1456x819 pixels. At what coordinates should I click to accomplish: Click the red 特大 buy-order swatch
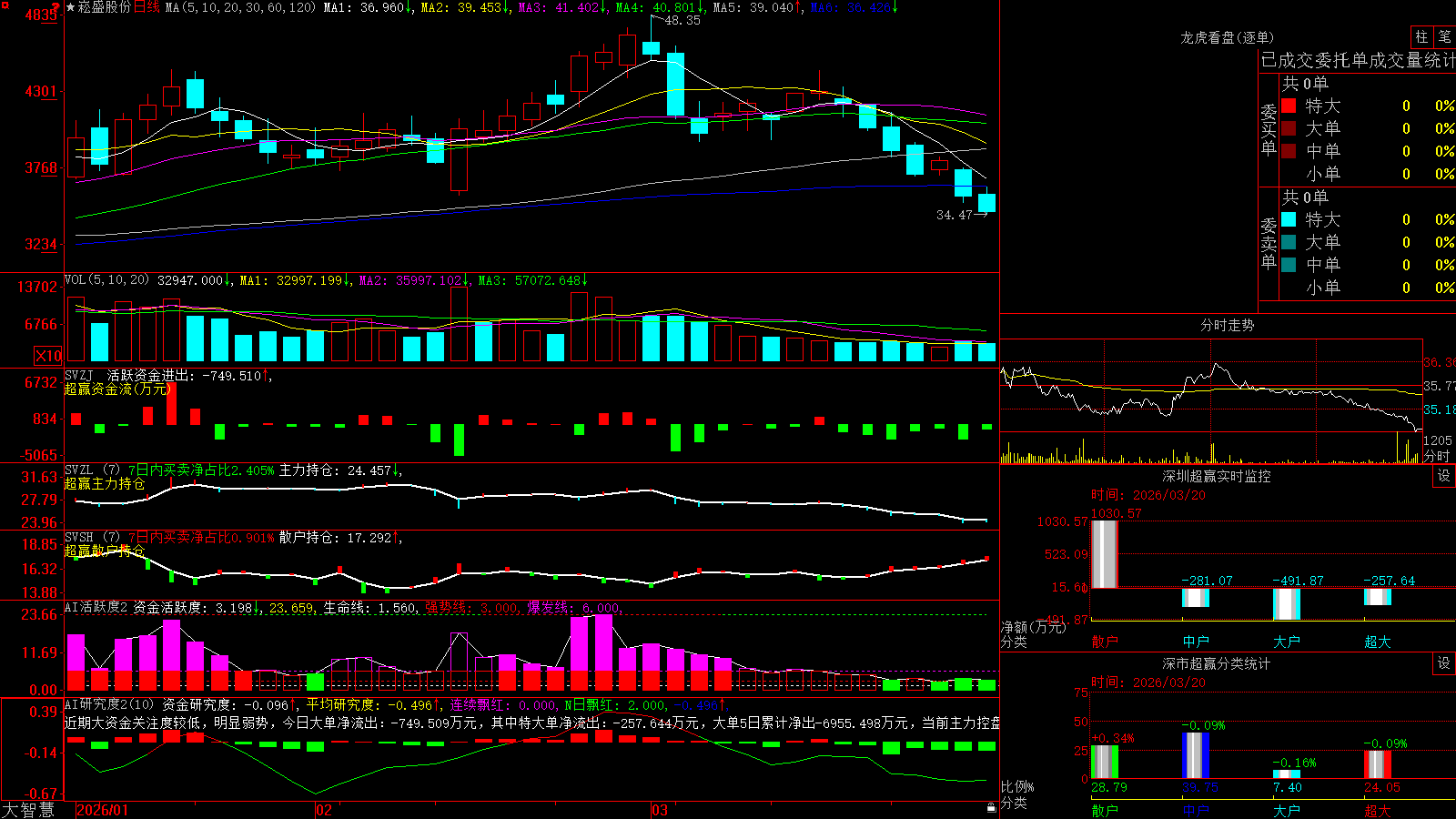[1289, 106]
